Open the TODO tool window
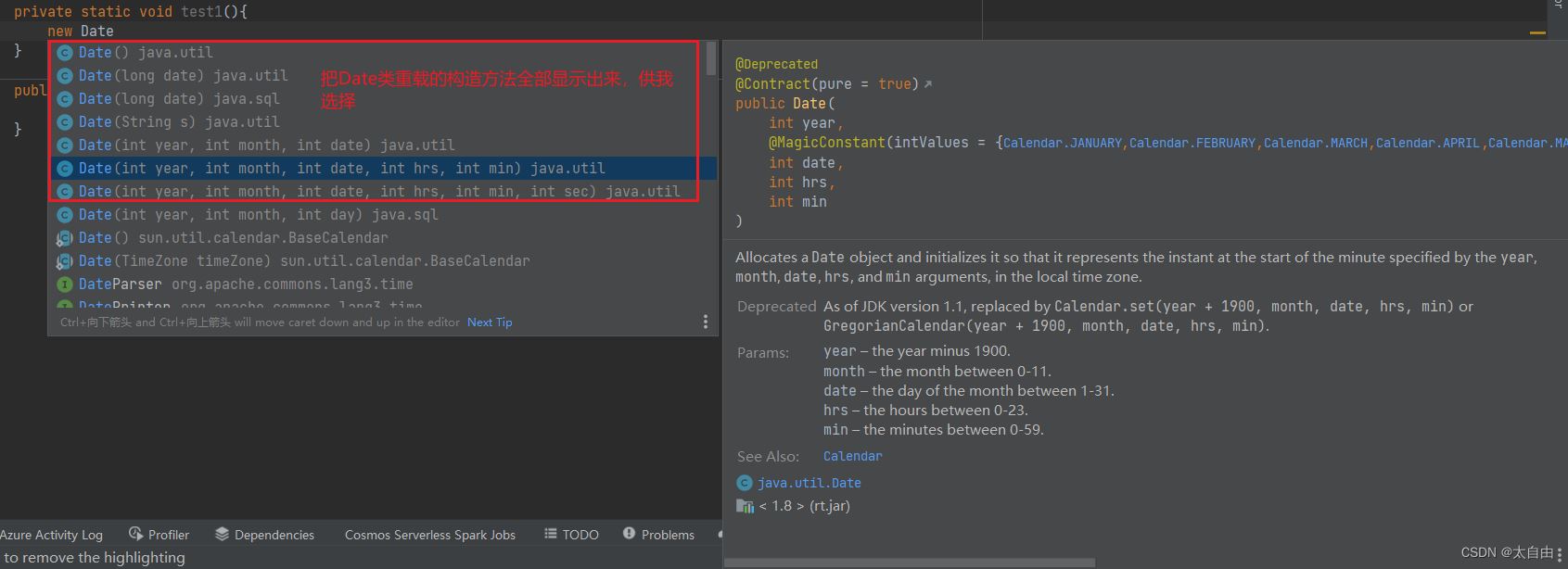The image size is (1568, 569). (571, 535)
